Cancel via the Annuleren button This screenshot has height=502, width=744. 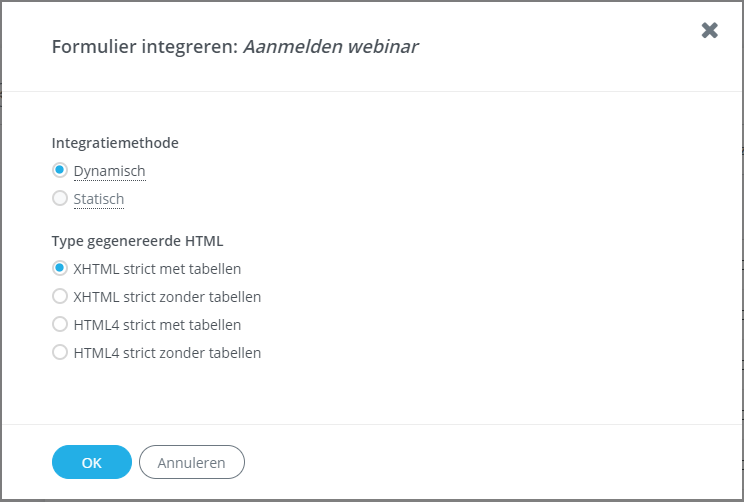(192, 462)
